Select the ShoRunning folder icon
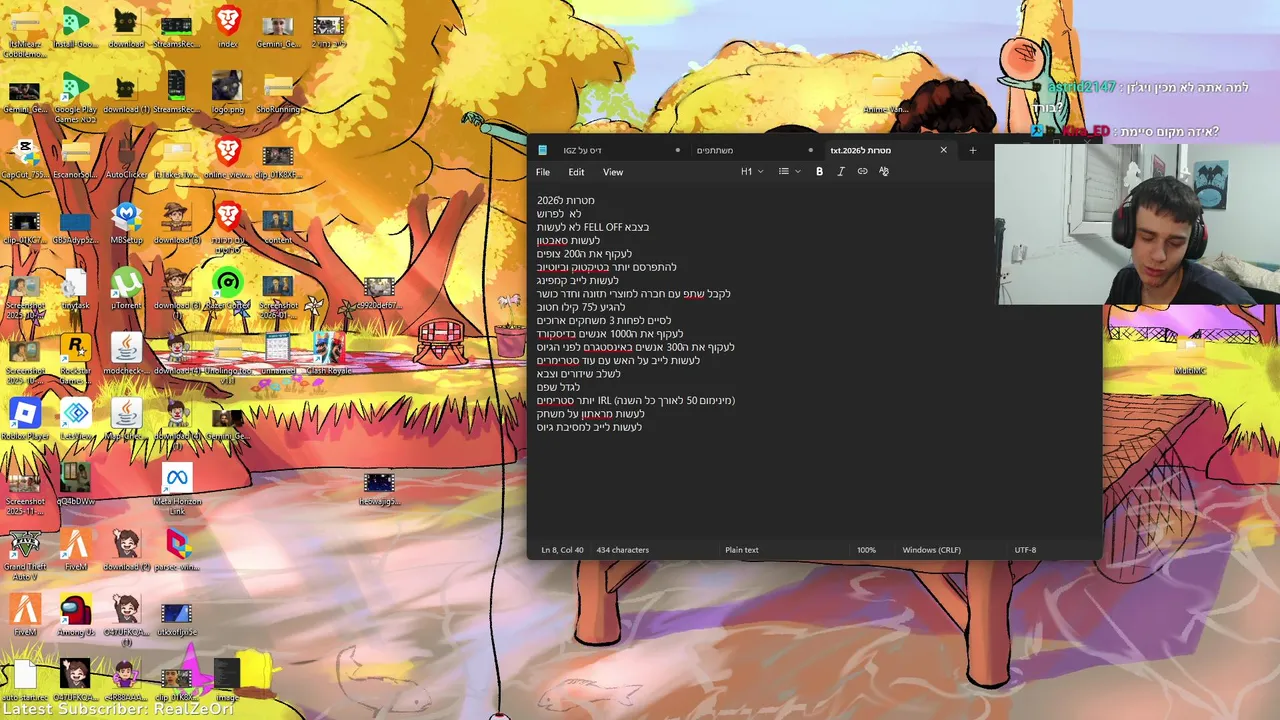Screen dimensions: 1280x720 [x=278, y=93]
